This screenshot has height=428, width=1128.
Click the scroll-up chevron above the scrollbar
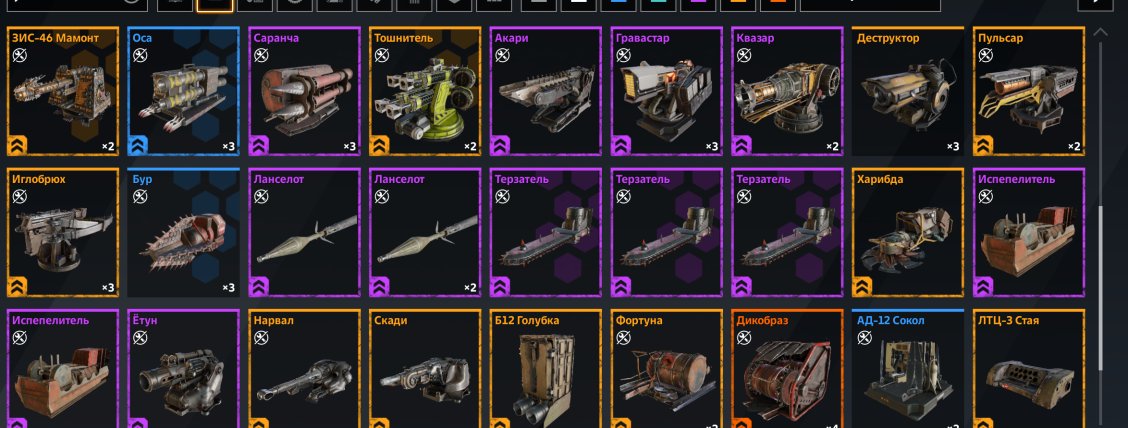pos(1101,32)
